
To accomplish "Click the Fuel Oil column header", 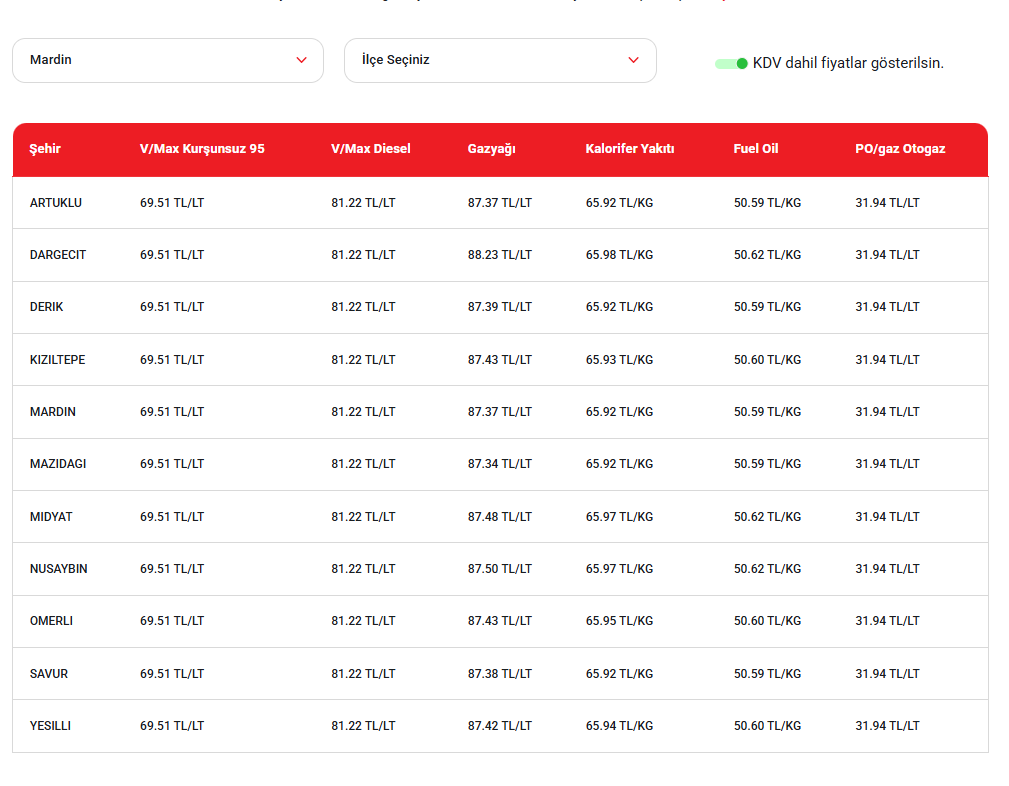I will click(756, 149).
